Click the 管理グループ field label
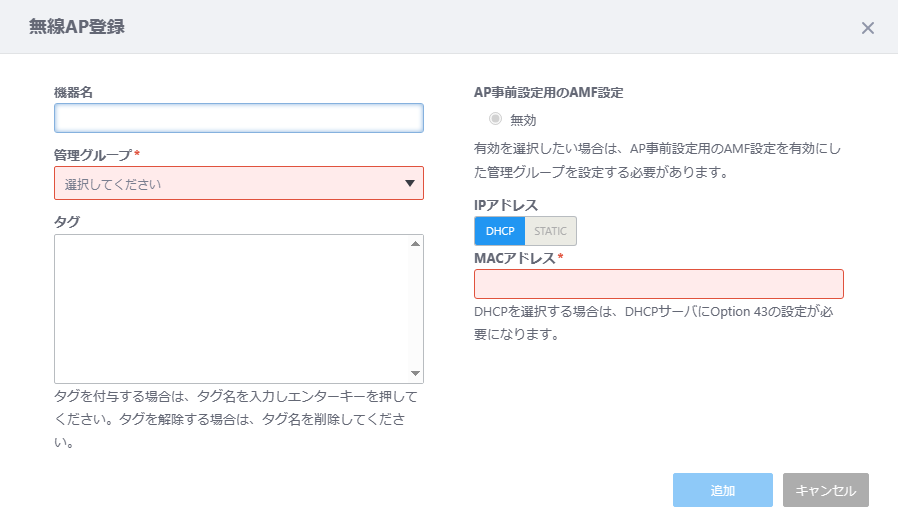The image size is (898, 526). click(93, 155)
